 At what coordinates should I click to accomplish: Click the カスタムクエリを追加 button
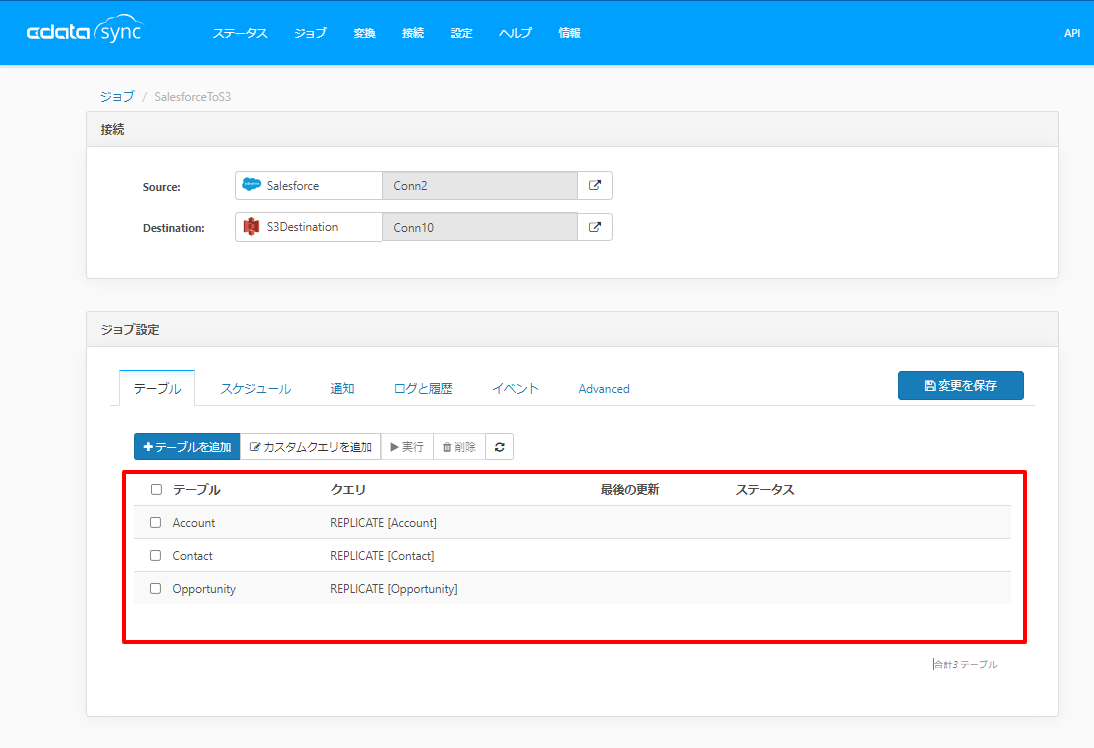(310, 447)
